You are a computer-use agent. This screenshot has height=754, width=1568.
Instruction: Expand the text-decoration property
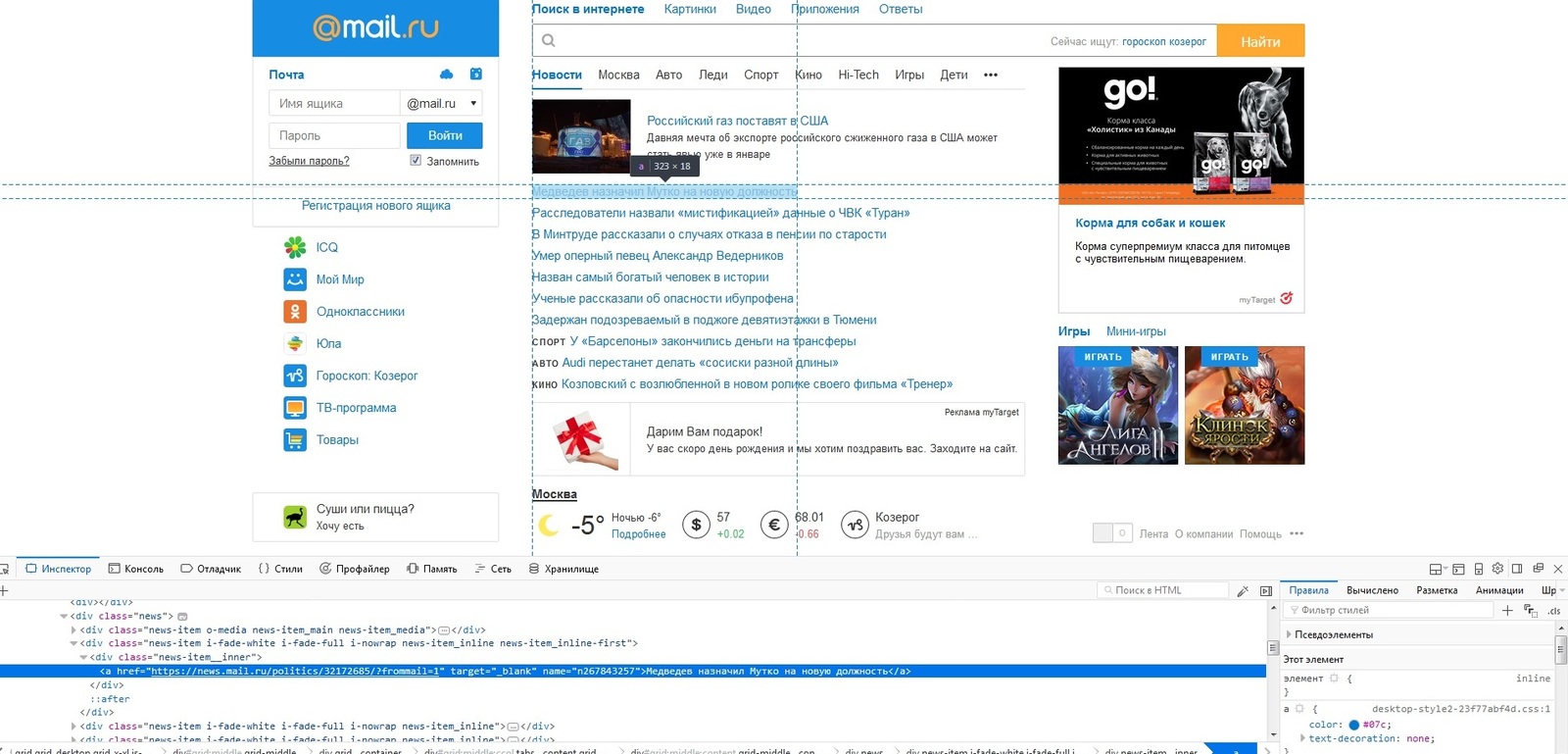pos(1302,738)
